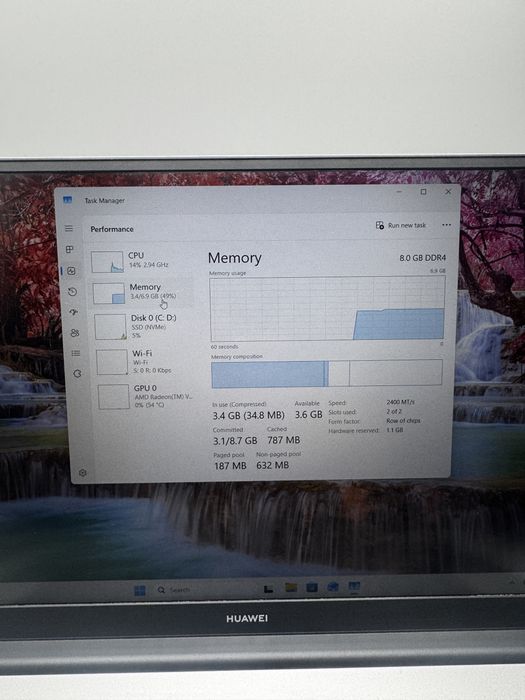Select the GPU 0 performance item
This screenshot has height=700, width=525.
point(147,396)
